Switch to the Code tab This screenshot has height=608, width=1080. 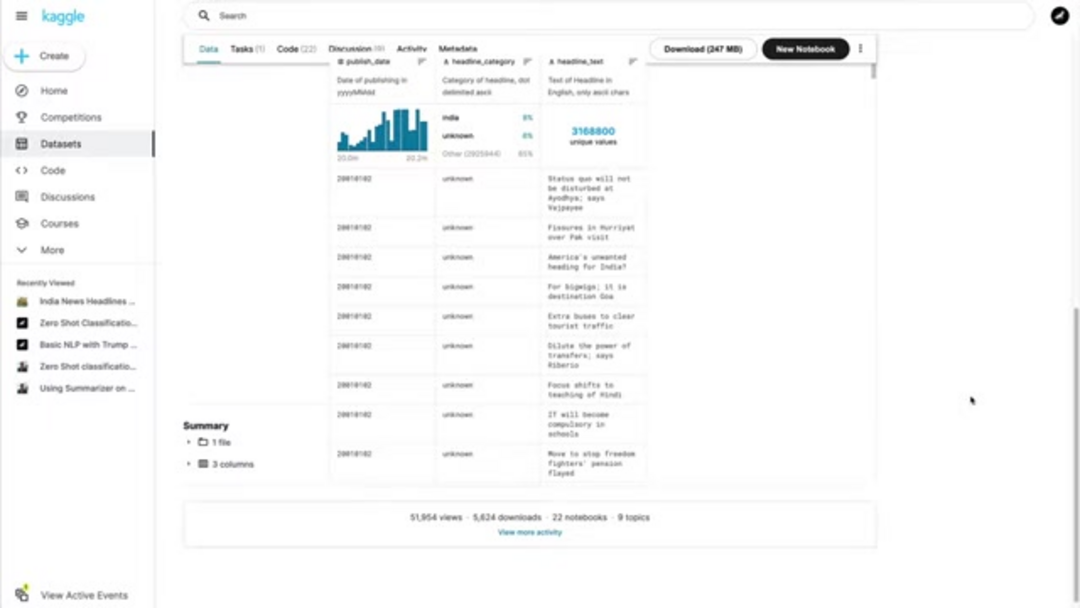coord(296,49)
